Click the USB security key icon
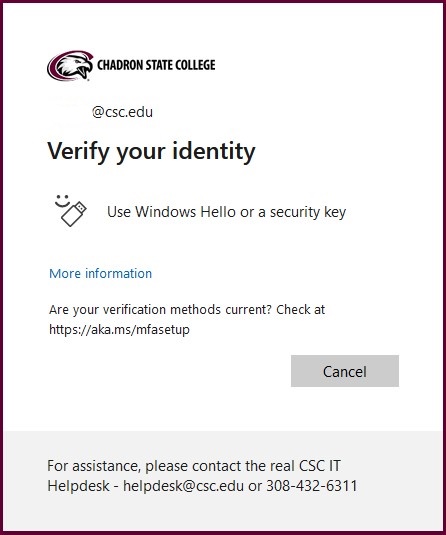 (74, 214)
